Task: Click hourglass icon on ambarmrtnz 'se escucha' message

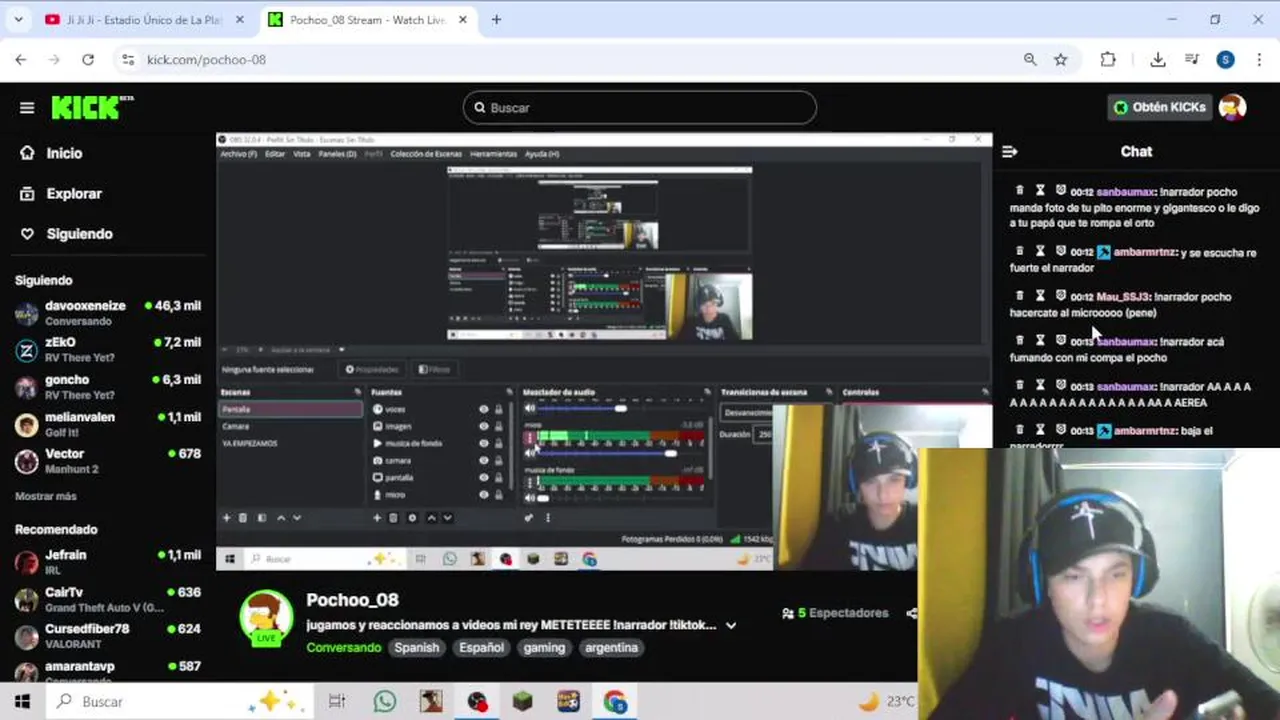Action: [1040, 251]
